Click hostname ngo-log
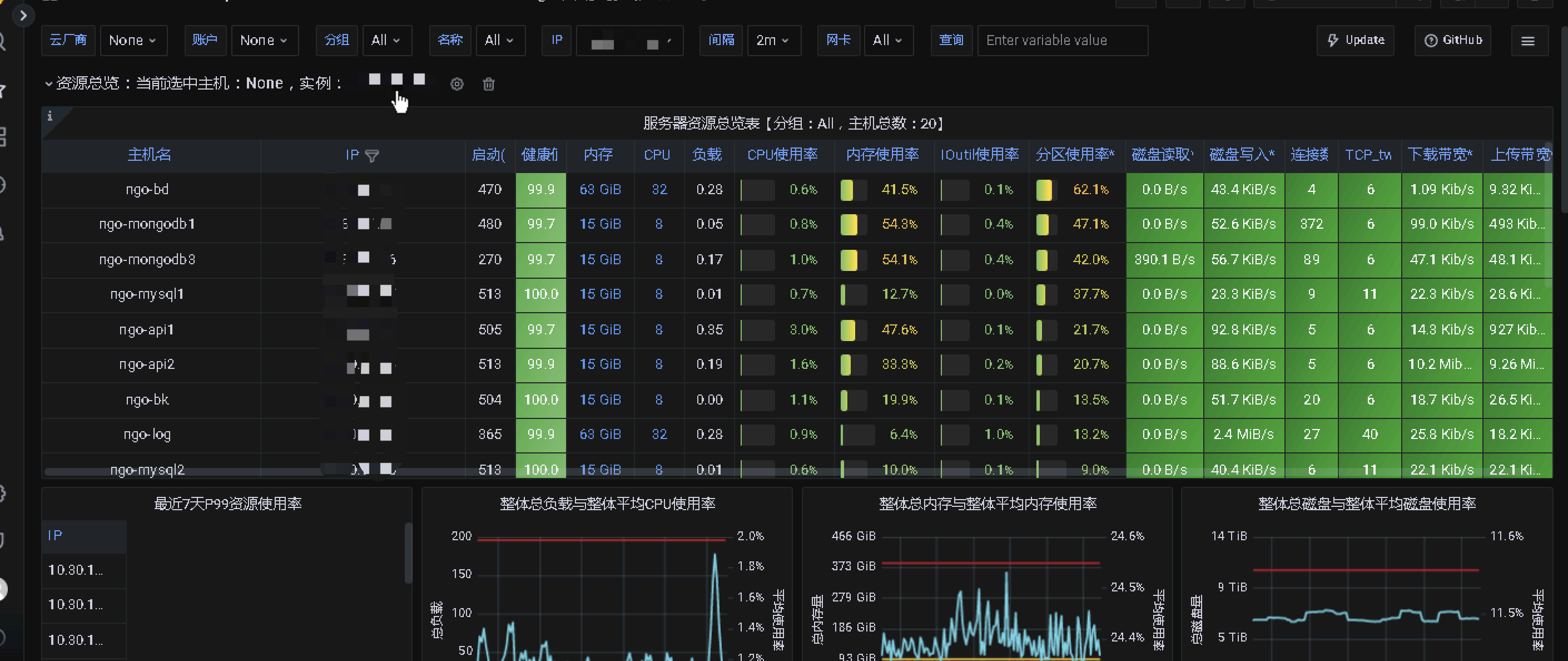The height and width of the screenshot is (661, 1568). point(147,435)
